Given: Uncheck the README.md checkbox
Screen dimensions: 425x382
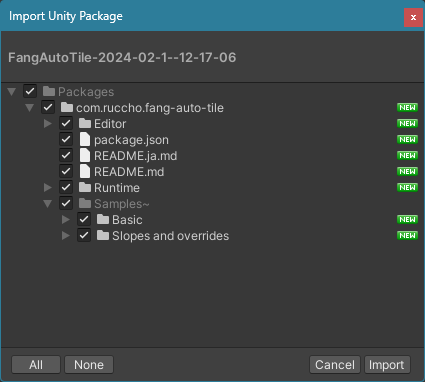Looking at the screenshot, I should [66, 171].
